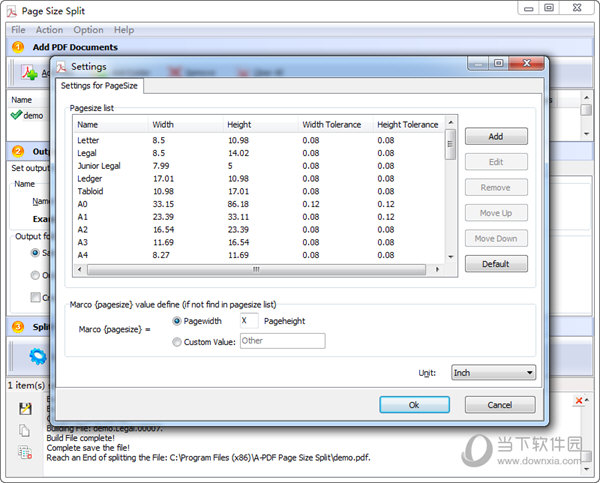The width and height of the screenshot is (600, 483).
Task: Select the A3 pagesize row
Action: (x=259, y=242)
